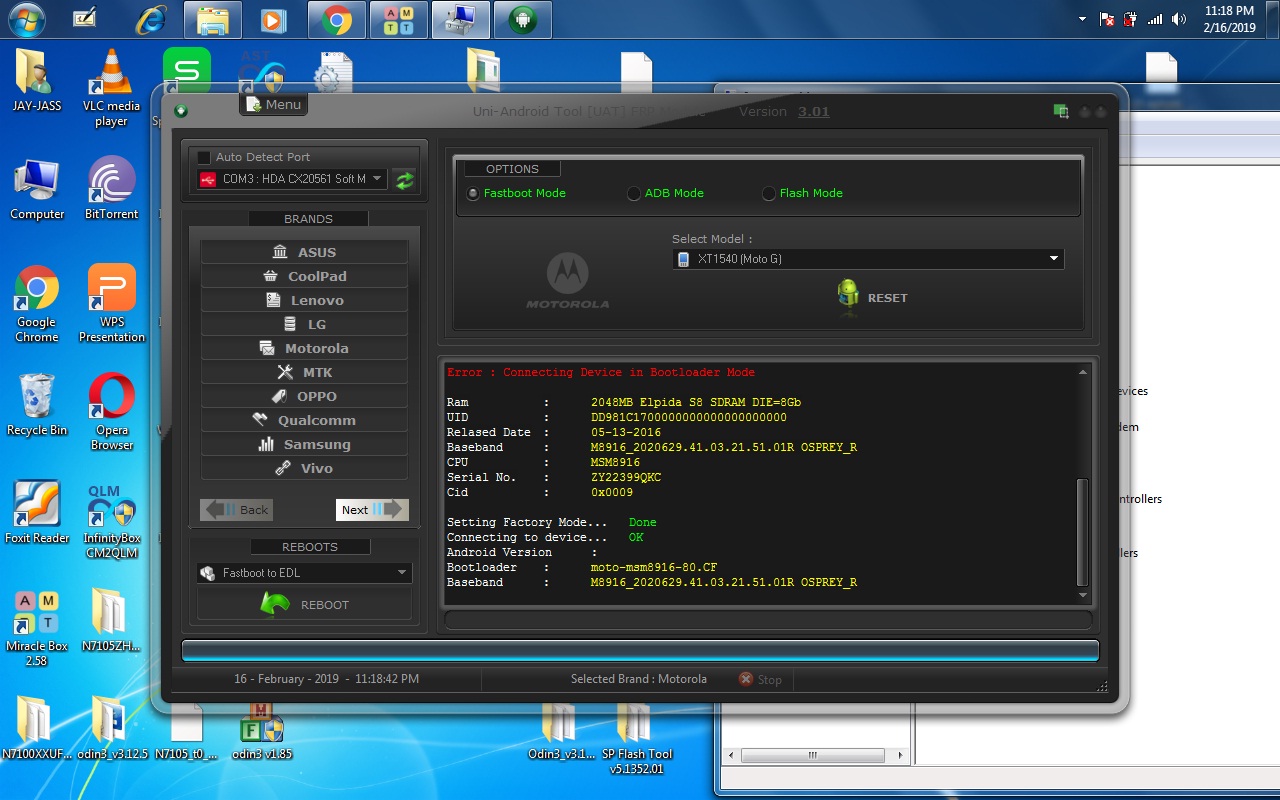1280x800 pixels.
Task: Click the version 3.01 link
Action: [813, 112]
